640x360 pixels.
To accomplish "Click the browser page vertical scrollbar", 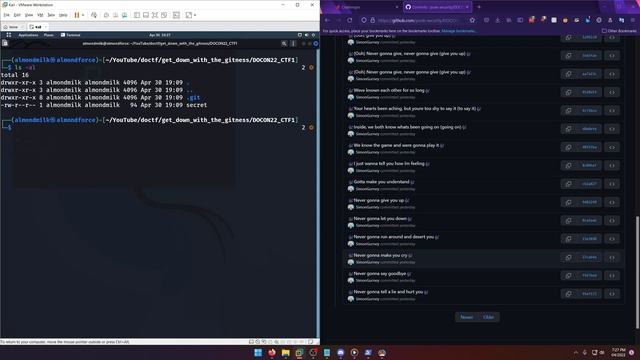I will 637,271.
